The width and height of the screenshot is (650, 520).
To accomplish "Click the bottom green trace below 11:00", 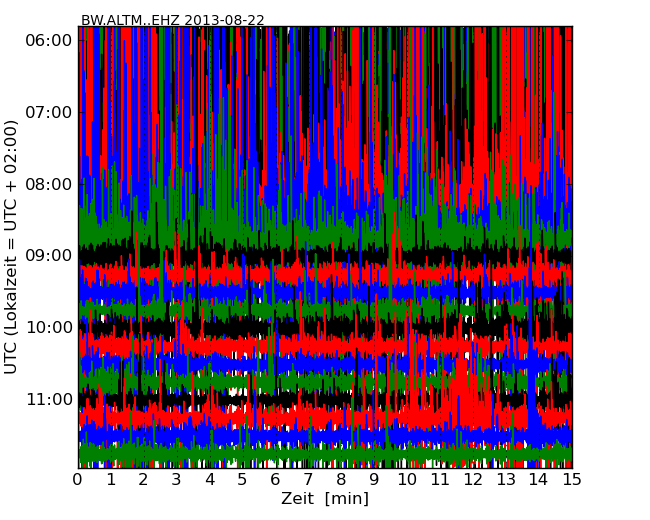I will click(325, 454).
